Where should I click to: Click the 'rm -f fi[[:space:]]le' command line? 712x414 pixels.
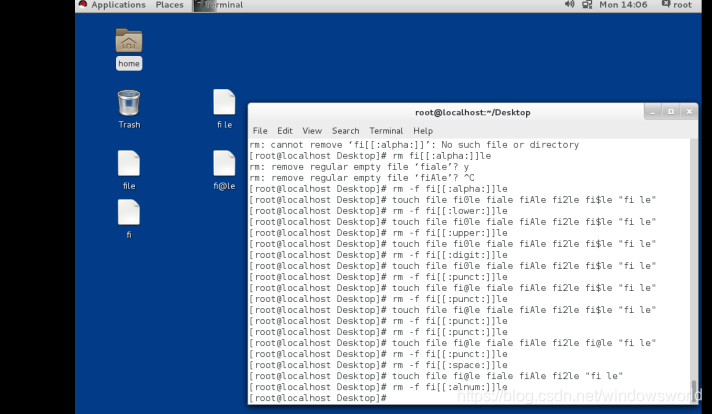tap(378, 365)
